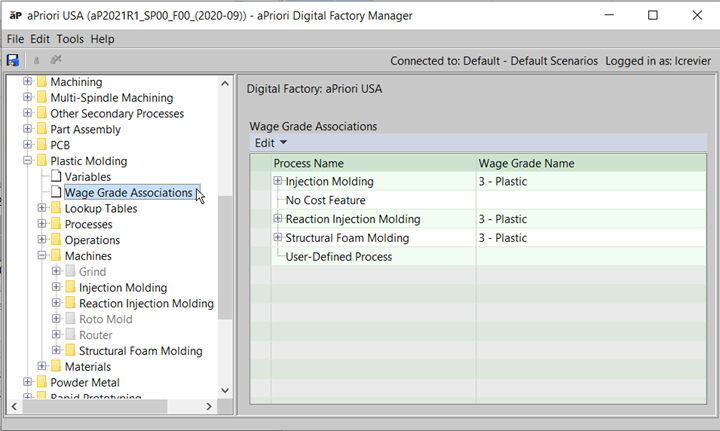Screen dimensions: 720x431
Task: Click tree scroll up arrow
Action: point(225,84)
